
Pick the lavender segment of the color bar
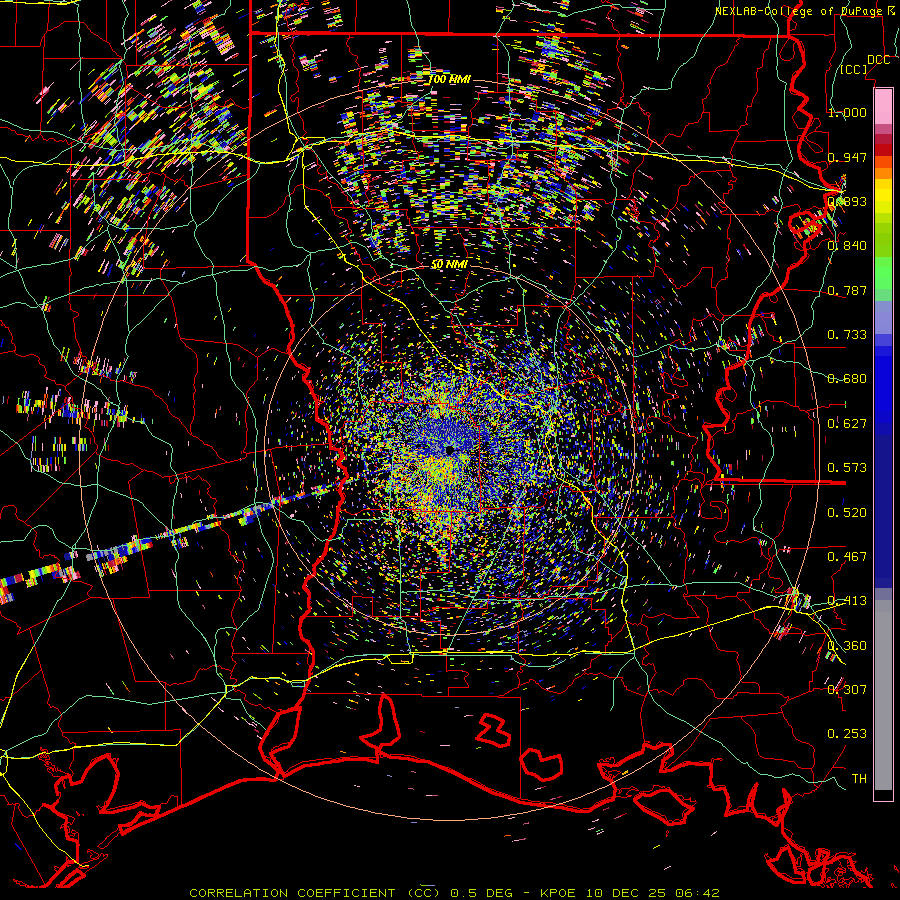[x=883, y=318]
